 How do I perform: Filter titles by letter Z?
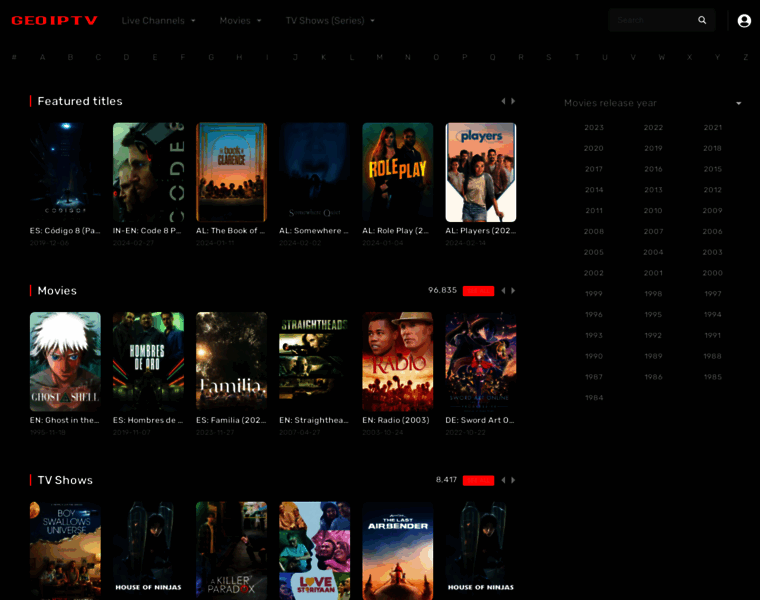tap(745, 57)
